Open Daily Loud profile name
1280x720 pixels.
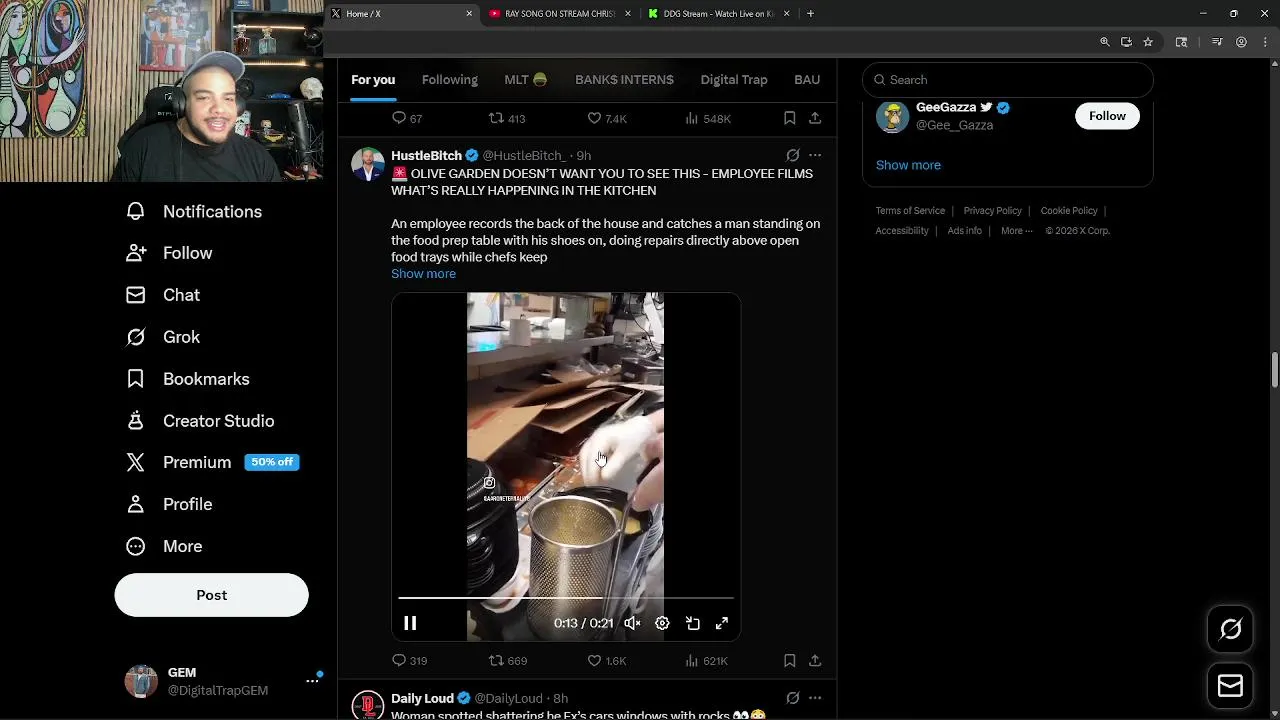click(x=422, y=698)
